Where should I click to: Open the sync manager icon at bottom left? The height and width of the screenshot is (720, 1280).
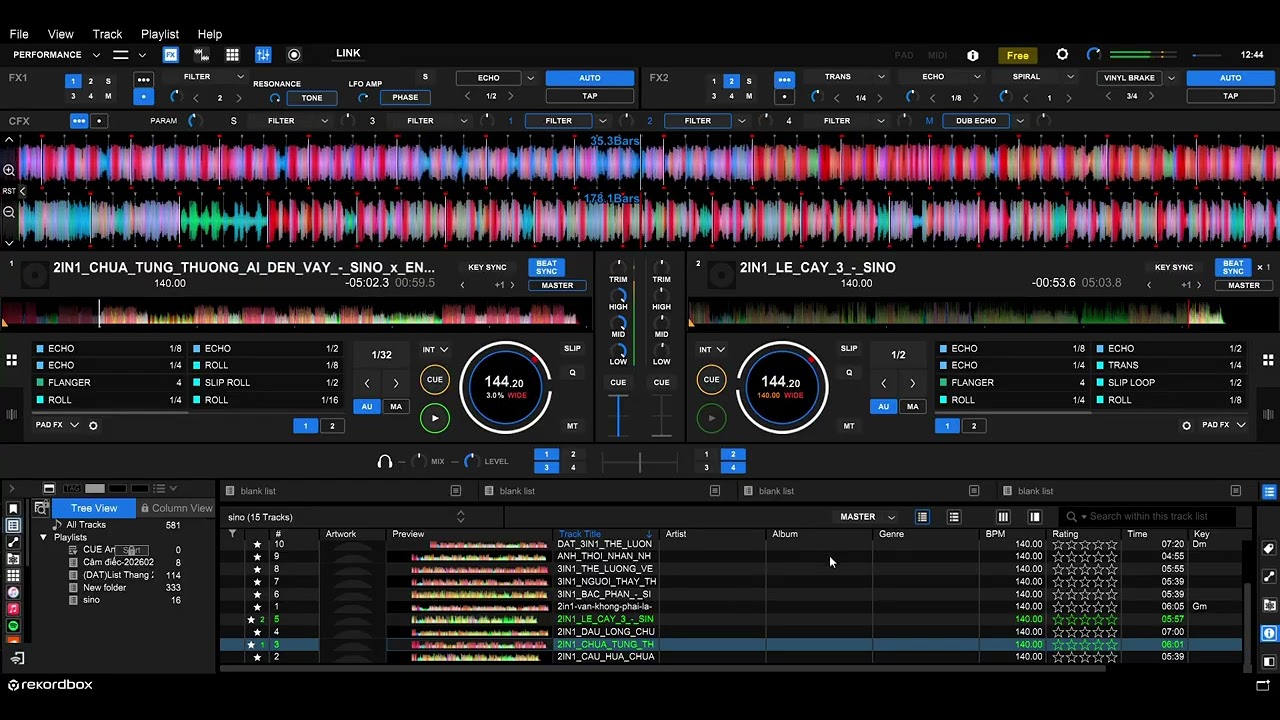17,658
